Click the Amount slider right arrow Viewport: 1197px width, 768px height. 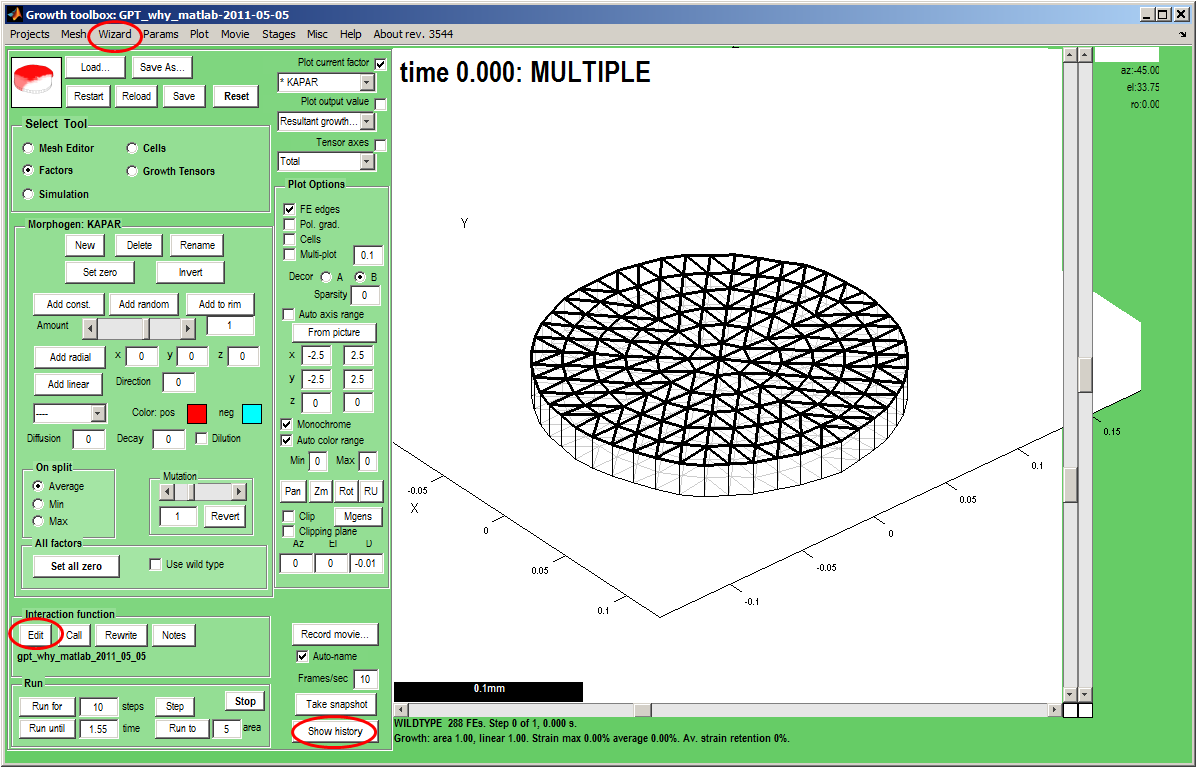tap(188, 328)
